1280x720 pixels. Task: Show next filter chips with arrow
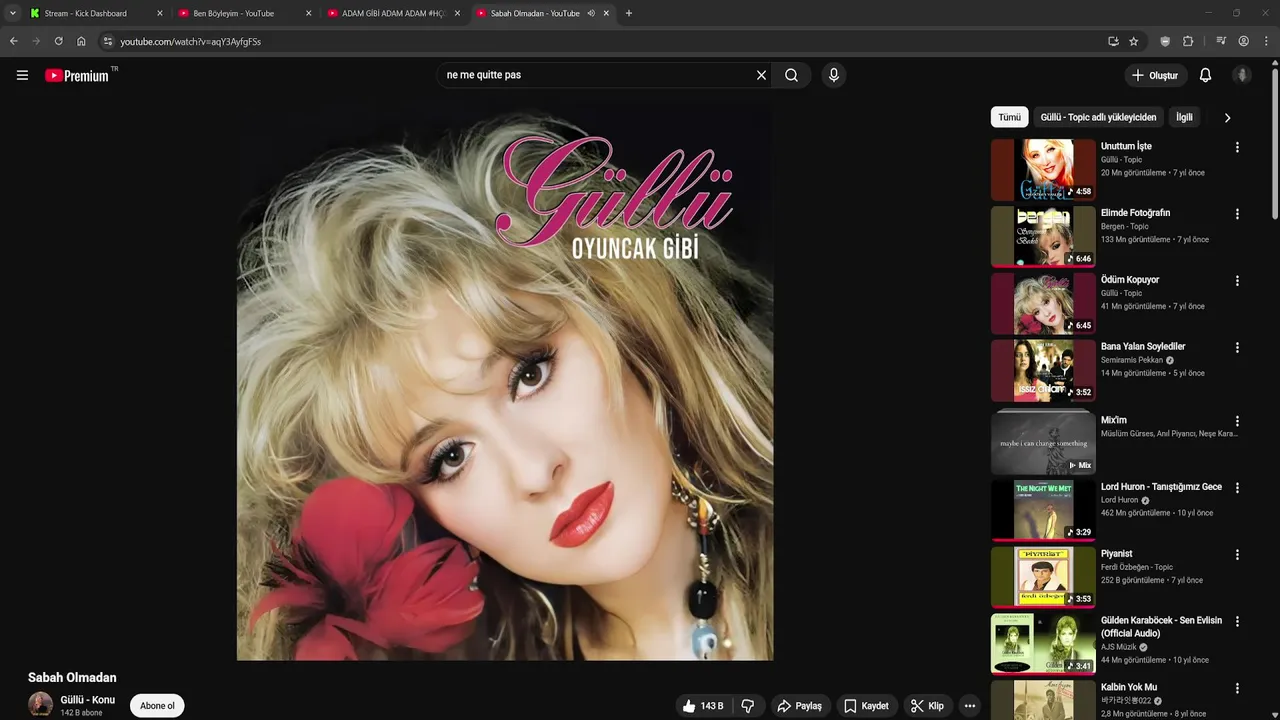click(x=1227, y=117)
